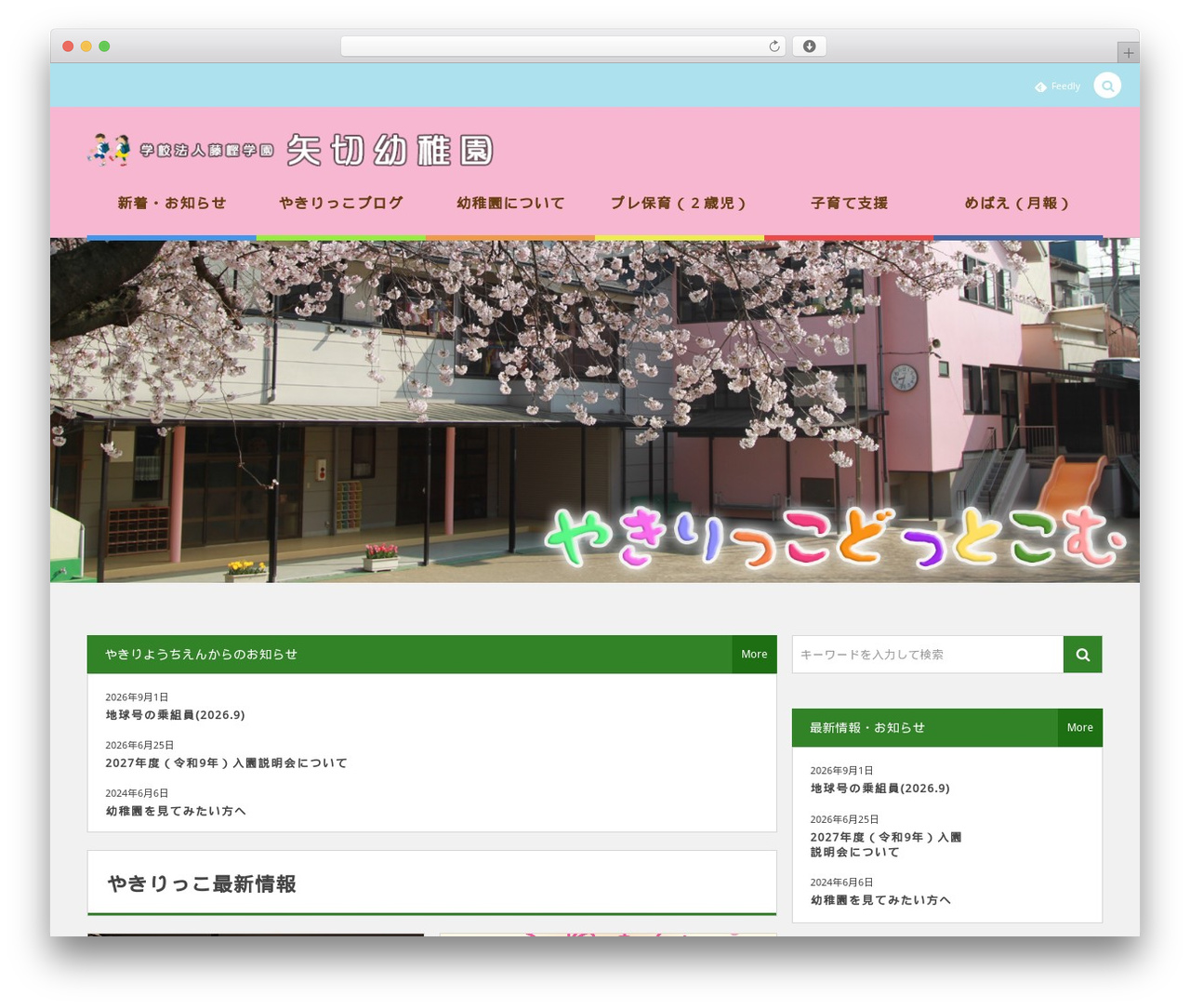
Task: Open めばえ(月報) menu
Action: click(1018, 203)
